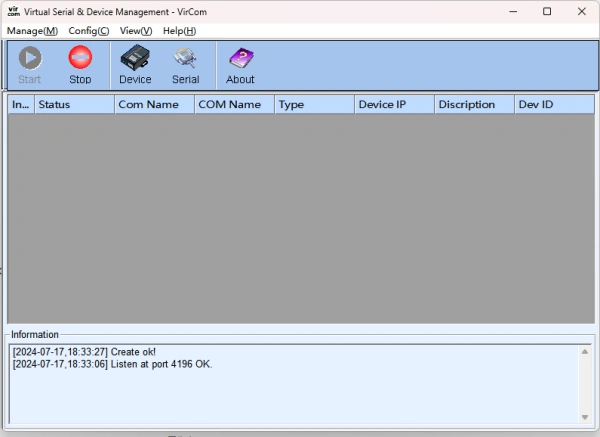Minimize the VirCom window

click(x=513, y=11)
